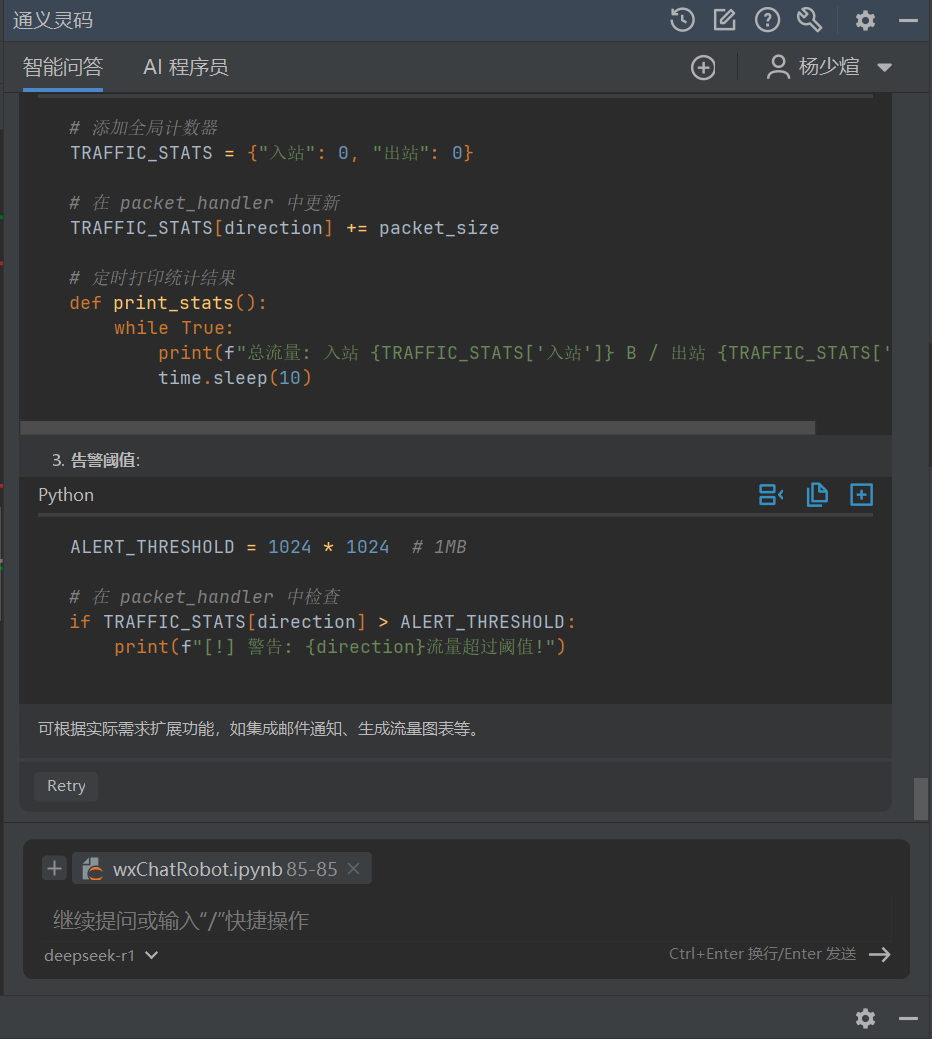Click TRAFFIC_STATS dictionary definition line

coord(272,153)
